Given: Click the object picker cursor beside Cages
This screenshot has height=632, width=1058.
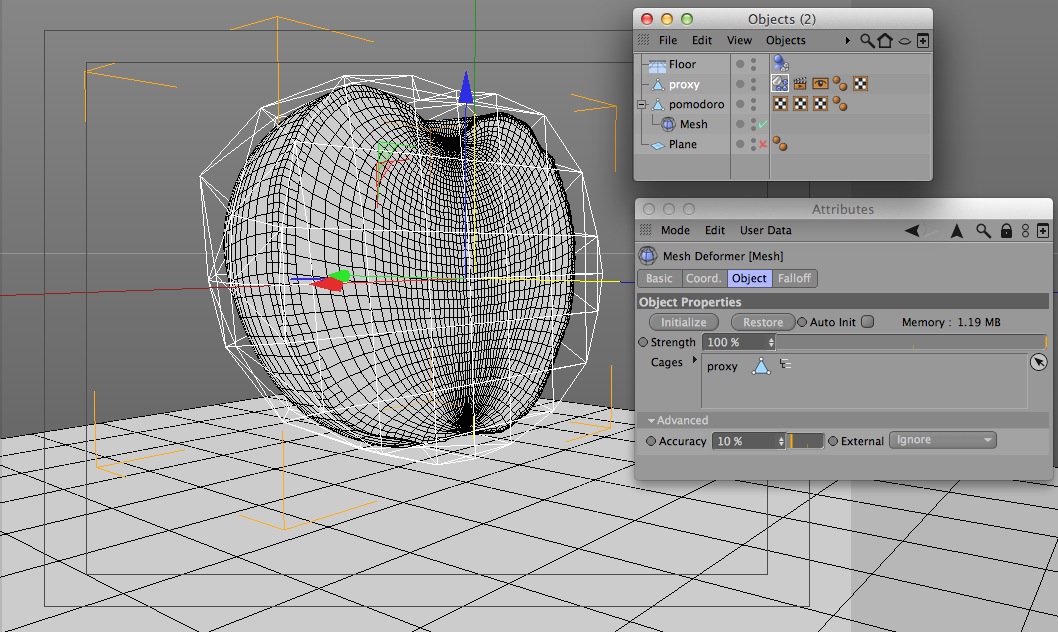Looking at the screenshot, I should coord(1038,362).
